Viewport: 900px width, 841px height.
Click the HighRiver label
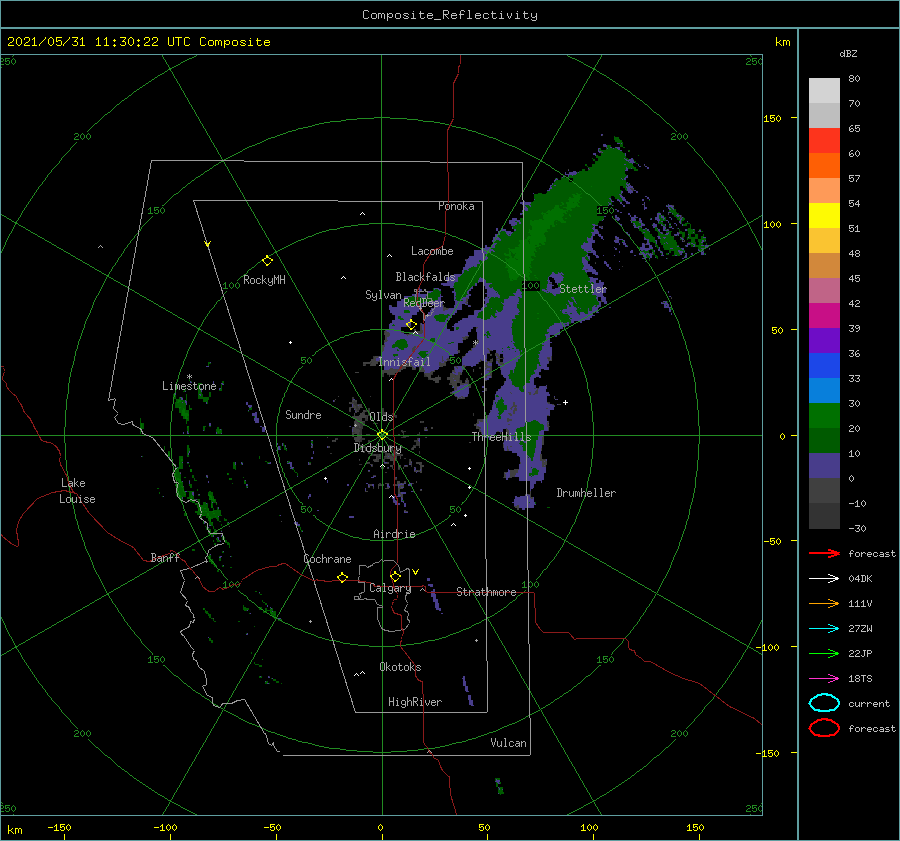[x=415, y=702]
